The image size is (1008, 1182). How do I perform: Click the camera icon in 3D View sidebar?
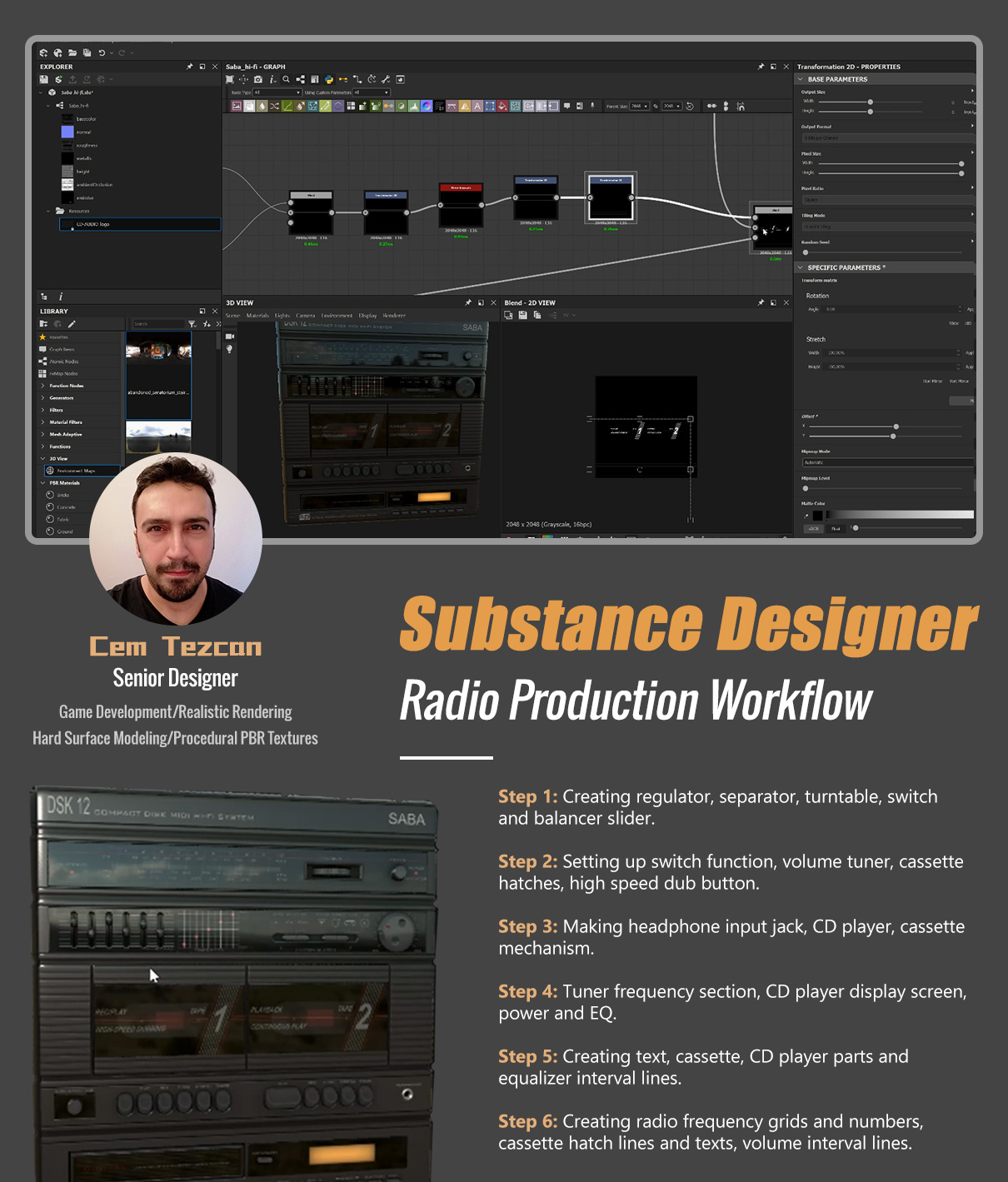(229, 336)
